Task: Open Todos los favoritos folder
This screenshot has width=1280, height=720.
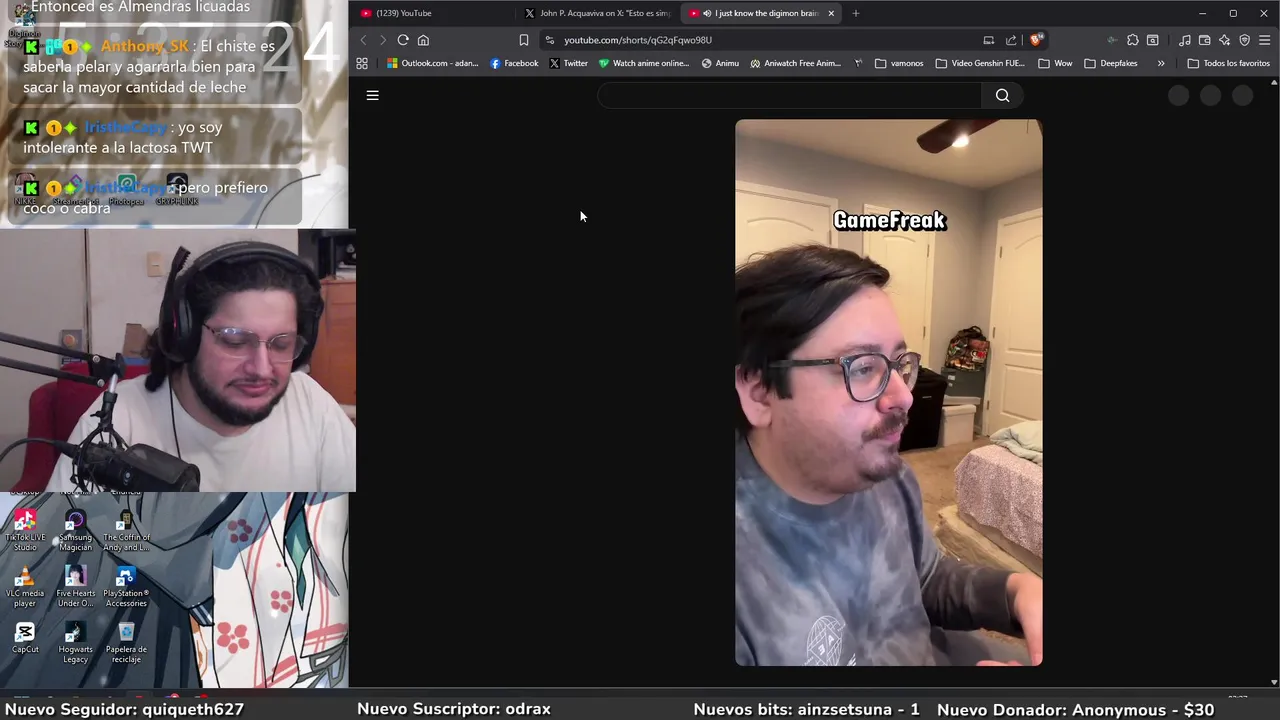Action: [x=1228, y=63]
